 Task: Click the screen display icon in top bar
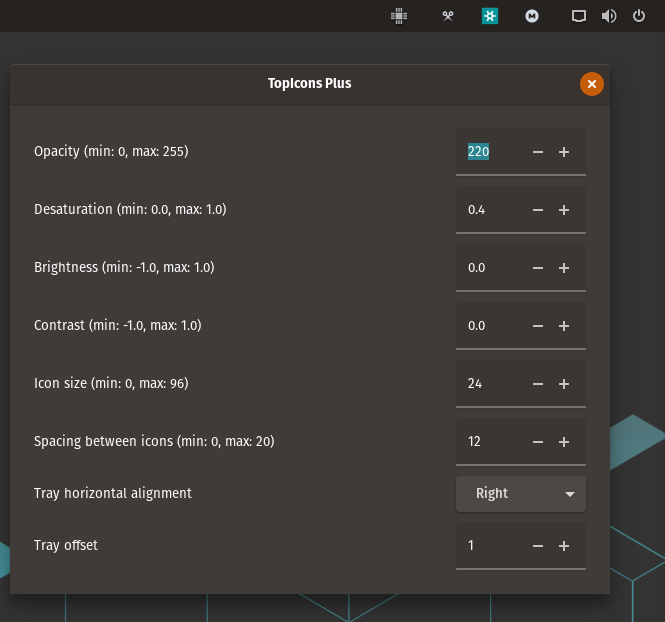pos(578,16)
